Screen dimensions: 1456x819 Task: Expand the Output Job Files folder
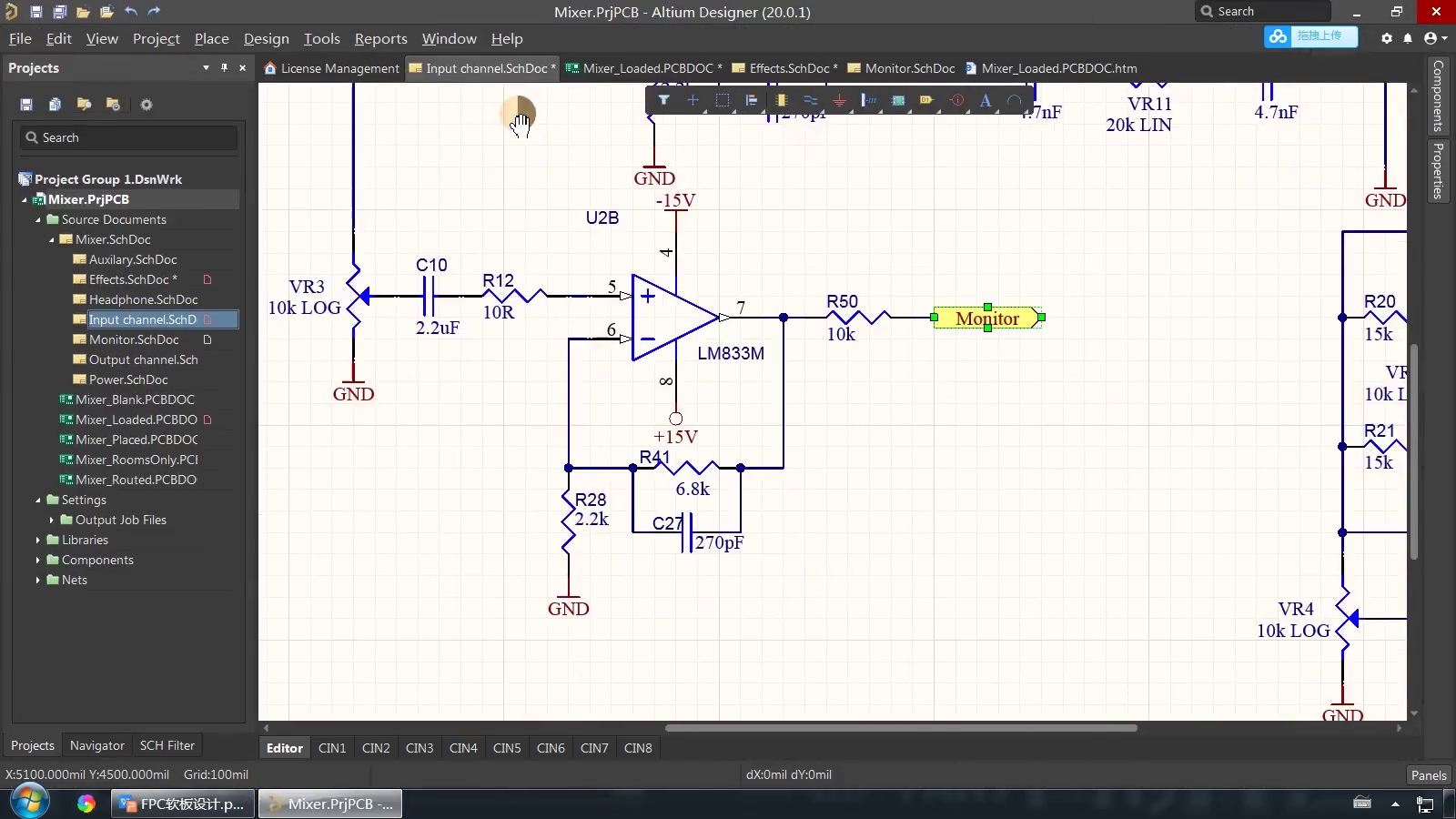(x=52, y=520)
